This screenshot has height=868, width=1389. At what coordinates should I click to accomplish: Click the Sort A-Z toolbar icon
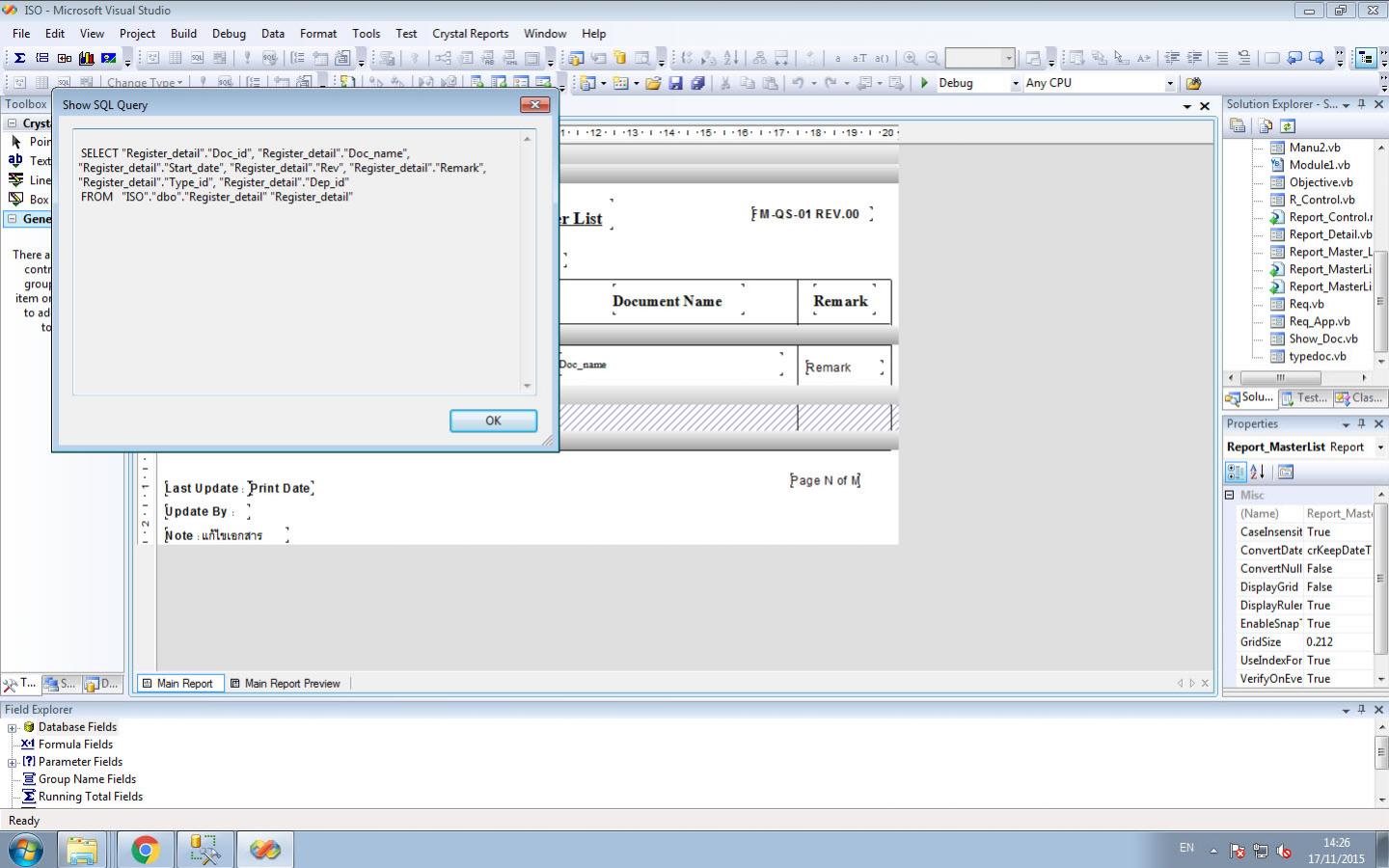[731, 58]
